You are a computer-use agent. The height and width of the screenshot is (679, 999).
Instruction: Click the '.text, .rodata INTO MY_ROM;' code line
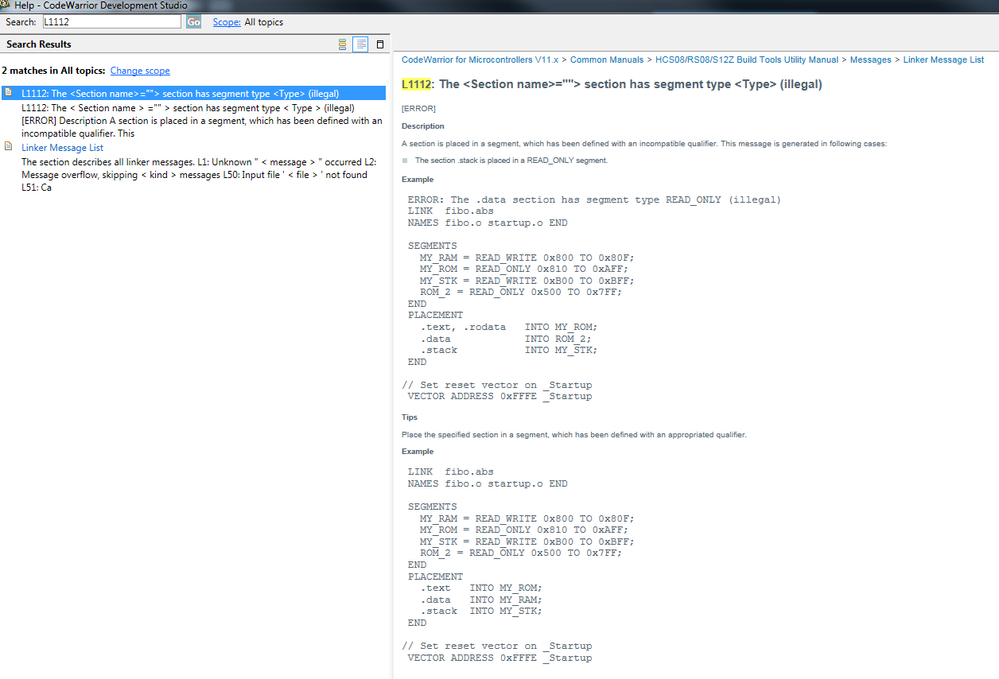(508, 327)
